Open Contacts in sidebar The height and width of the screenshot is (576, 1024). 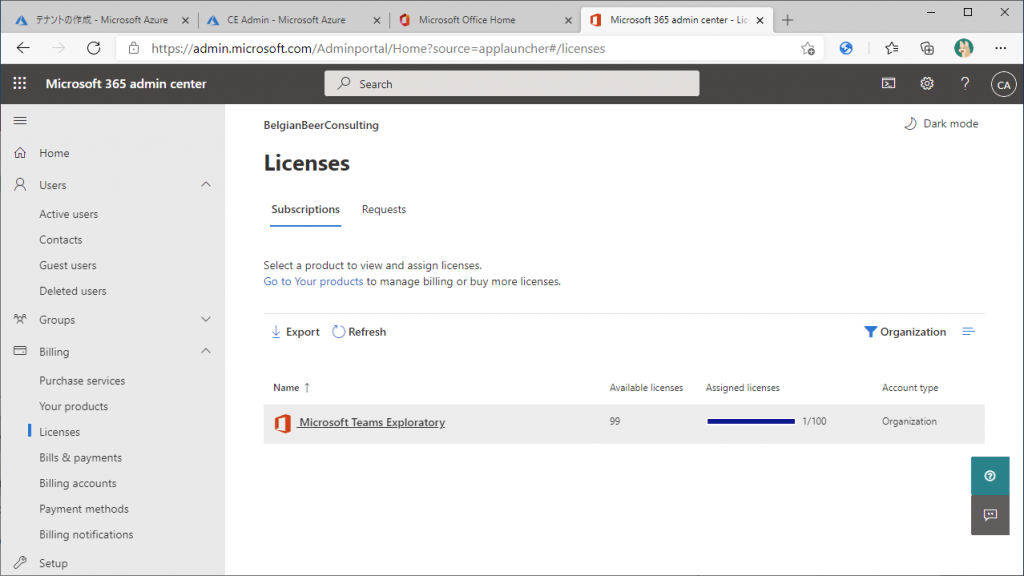pyautogui.click(x=61, y=240)
